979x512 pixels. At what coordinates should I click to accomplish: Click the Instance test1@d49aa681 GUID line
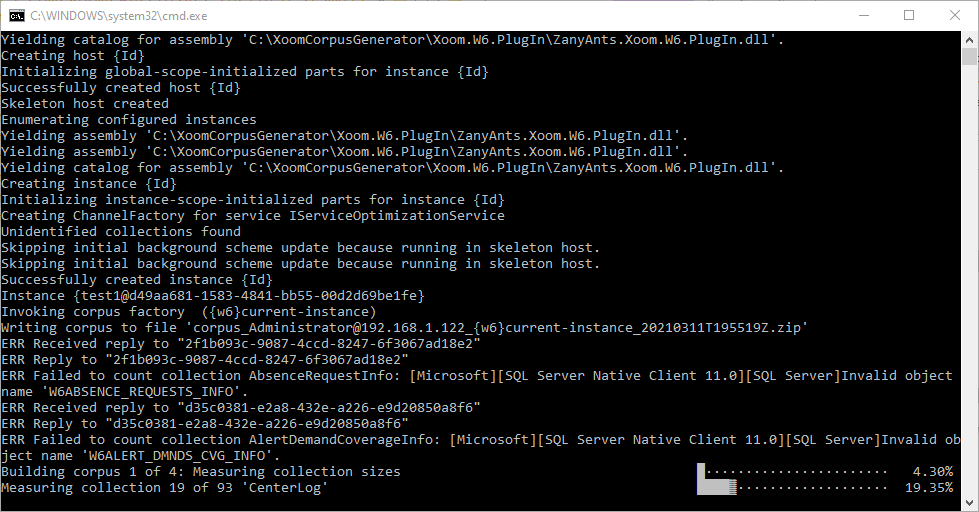click(213, 295)
